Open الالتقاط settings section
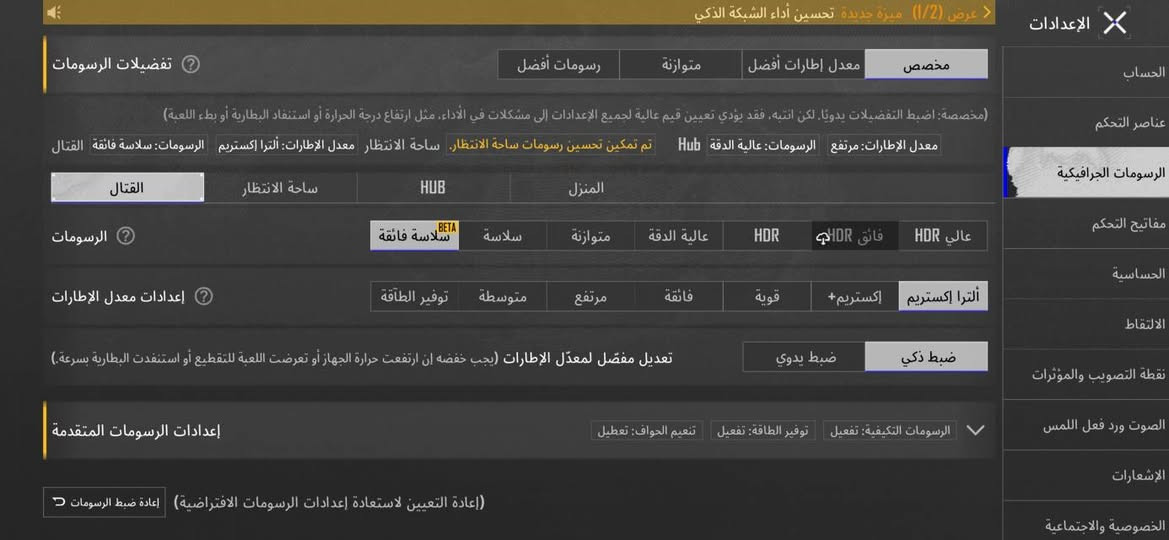Screen dimensions: 1169x540 click(x=1086, y=324)
